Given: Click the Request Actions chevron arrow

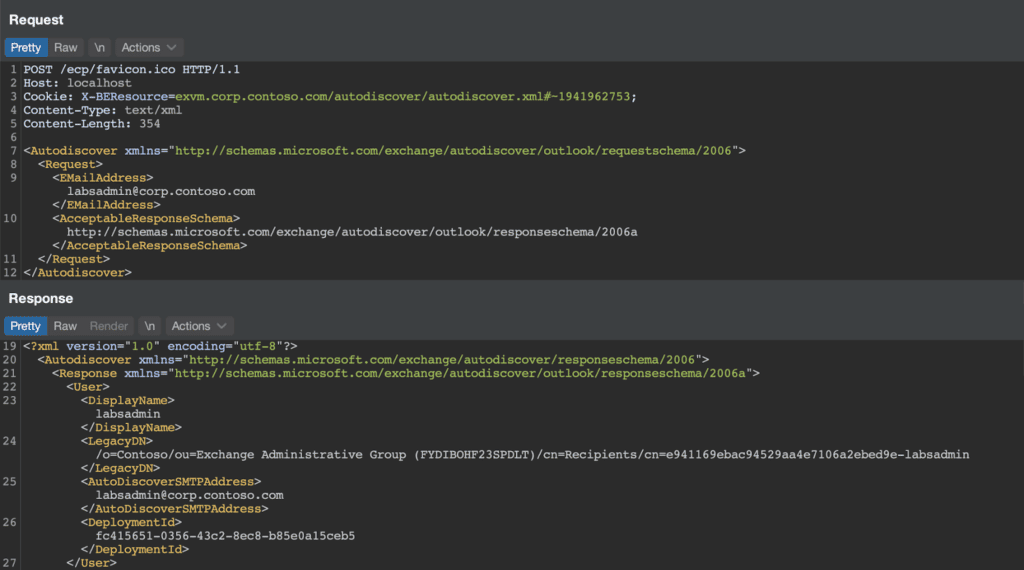Looking at the screenshot, I should (x=172, y=48).
